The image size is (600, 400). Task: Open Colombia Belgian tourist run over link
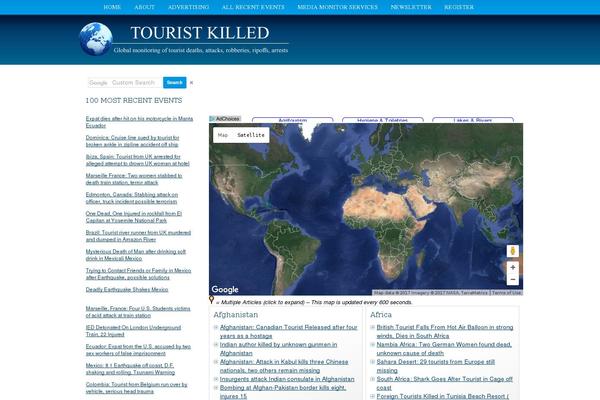pos(136,388)
